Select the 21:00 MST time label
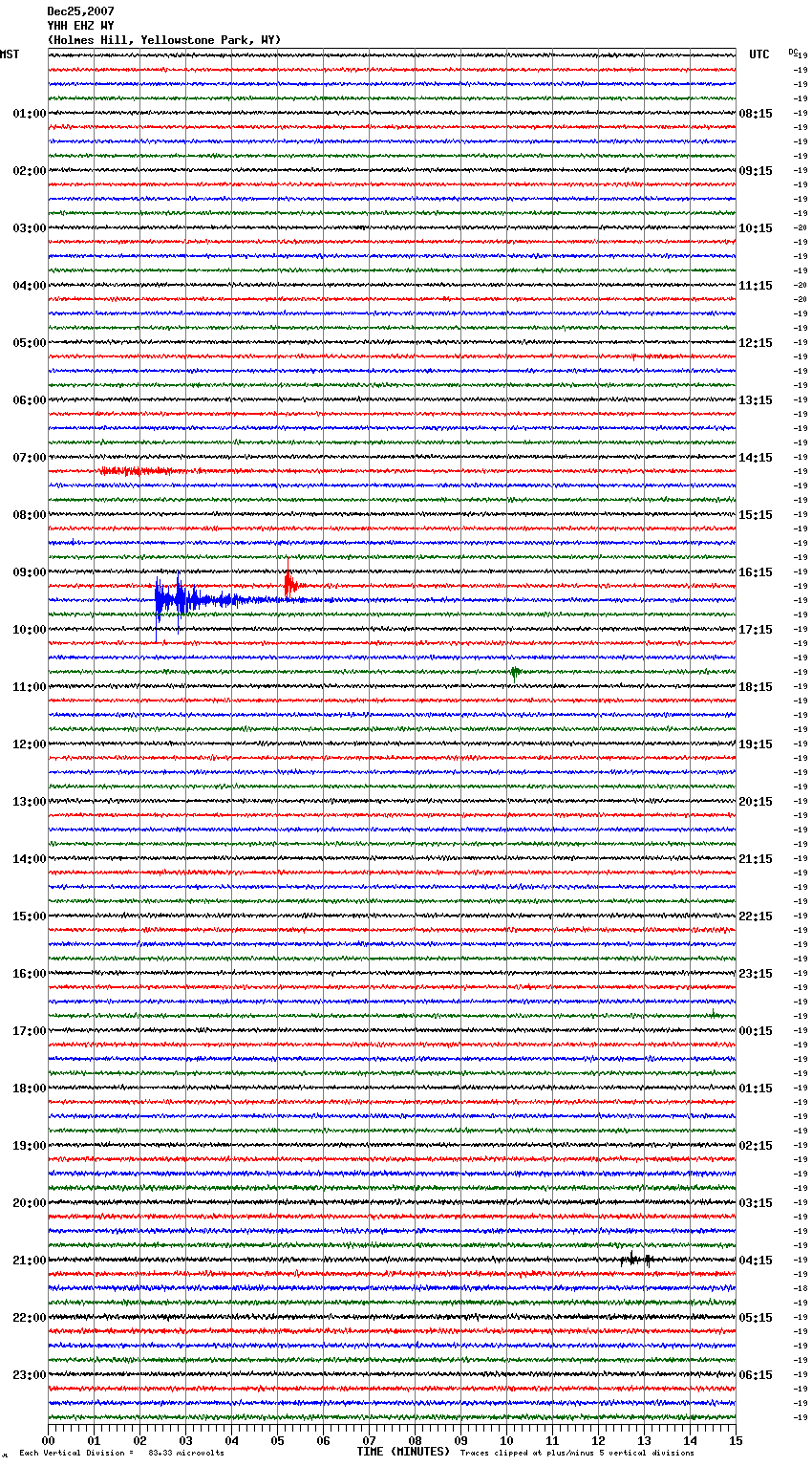Screen dimensions: 812x1466 (29, 1261)
